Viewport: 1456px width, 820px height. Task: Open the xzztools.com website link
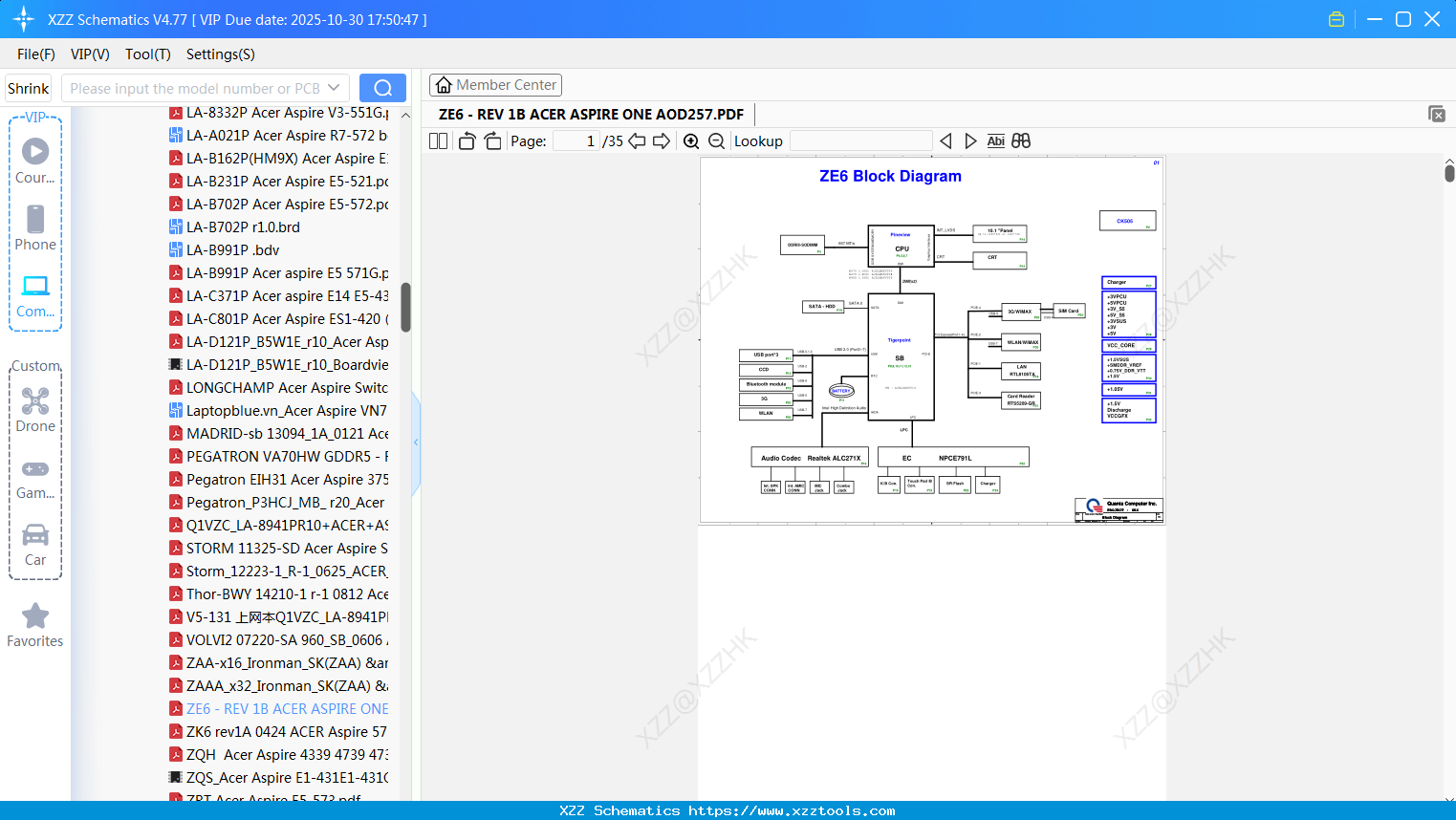pyautogui.click(x=792, y=810)
